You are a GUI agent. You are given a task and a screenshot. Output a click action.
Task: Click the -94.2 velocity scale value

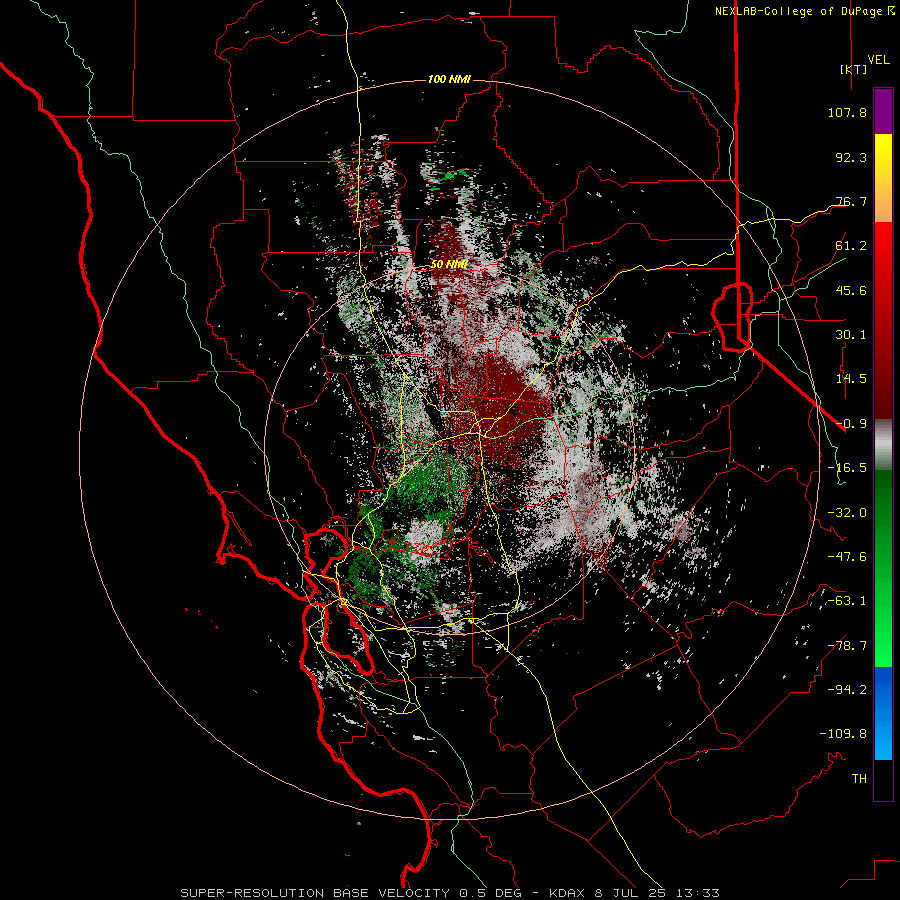pyautogui.click(x=847, y=689)
